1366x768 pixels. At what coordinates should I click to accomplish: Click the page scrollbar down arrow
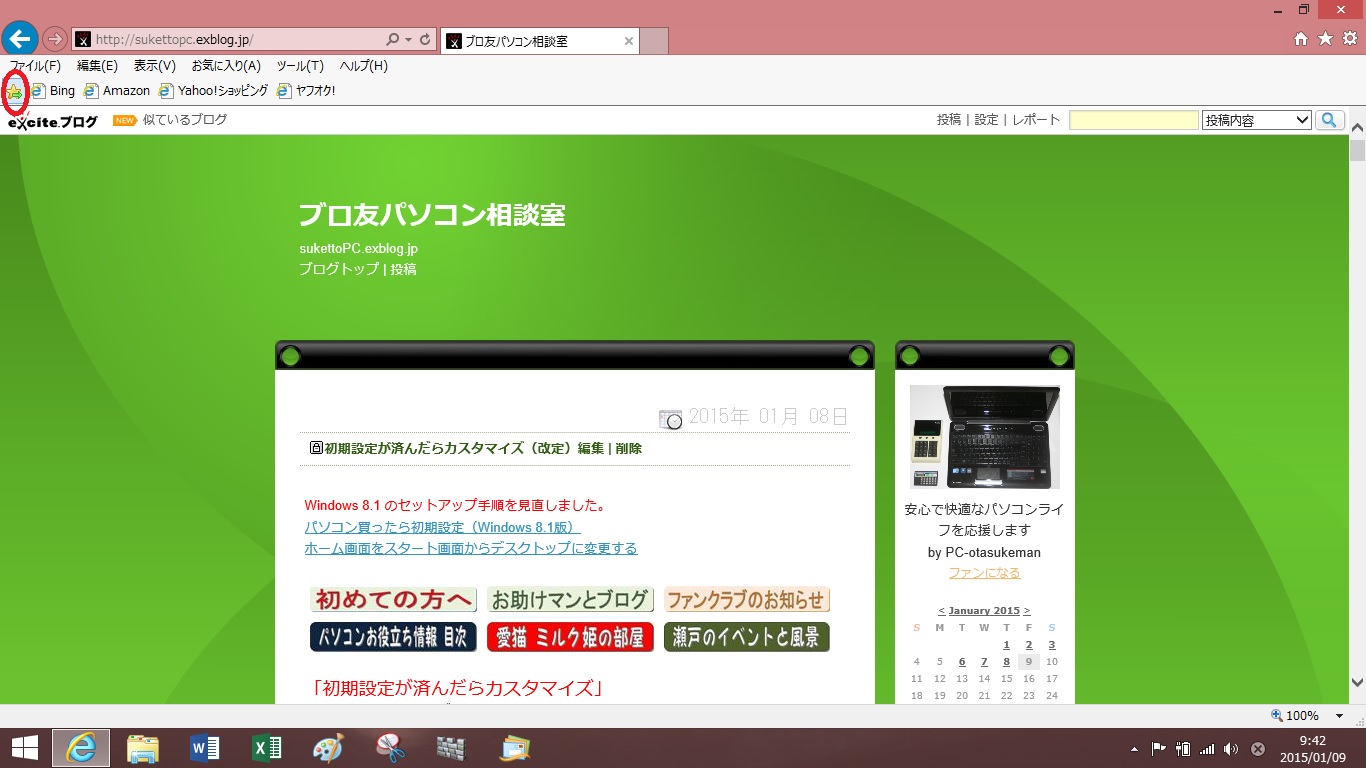(1357, 683)
